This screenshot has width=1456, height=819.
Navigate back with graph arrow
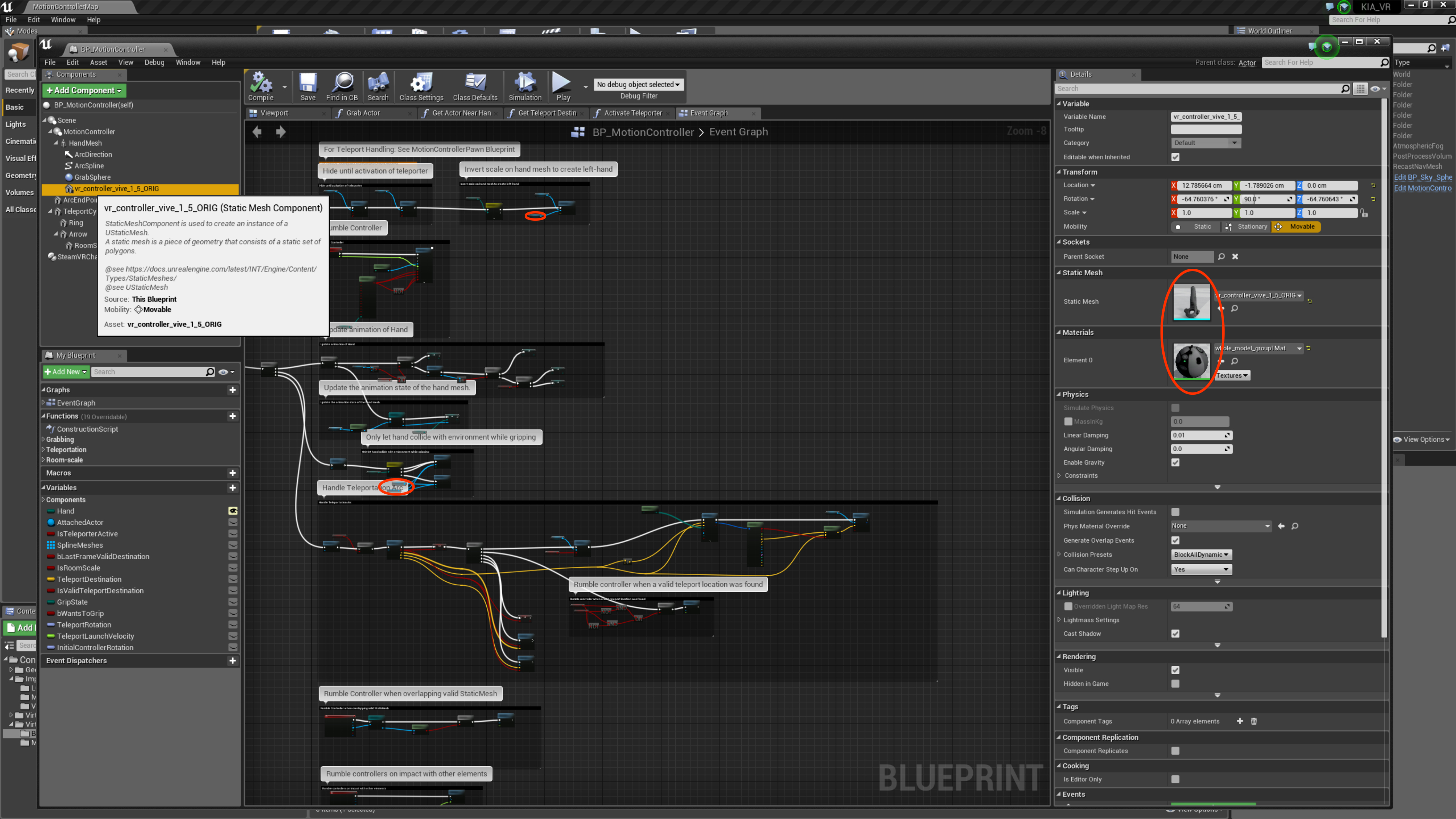click(257, 132)
